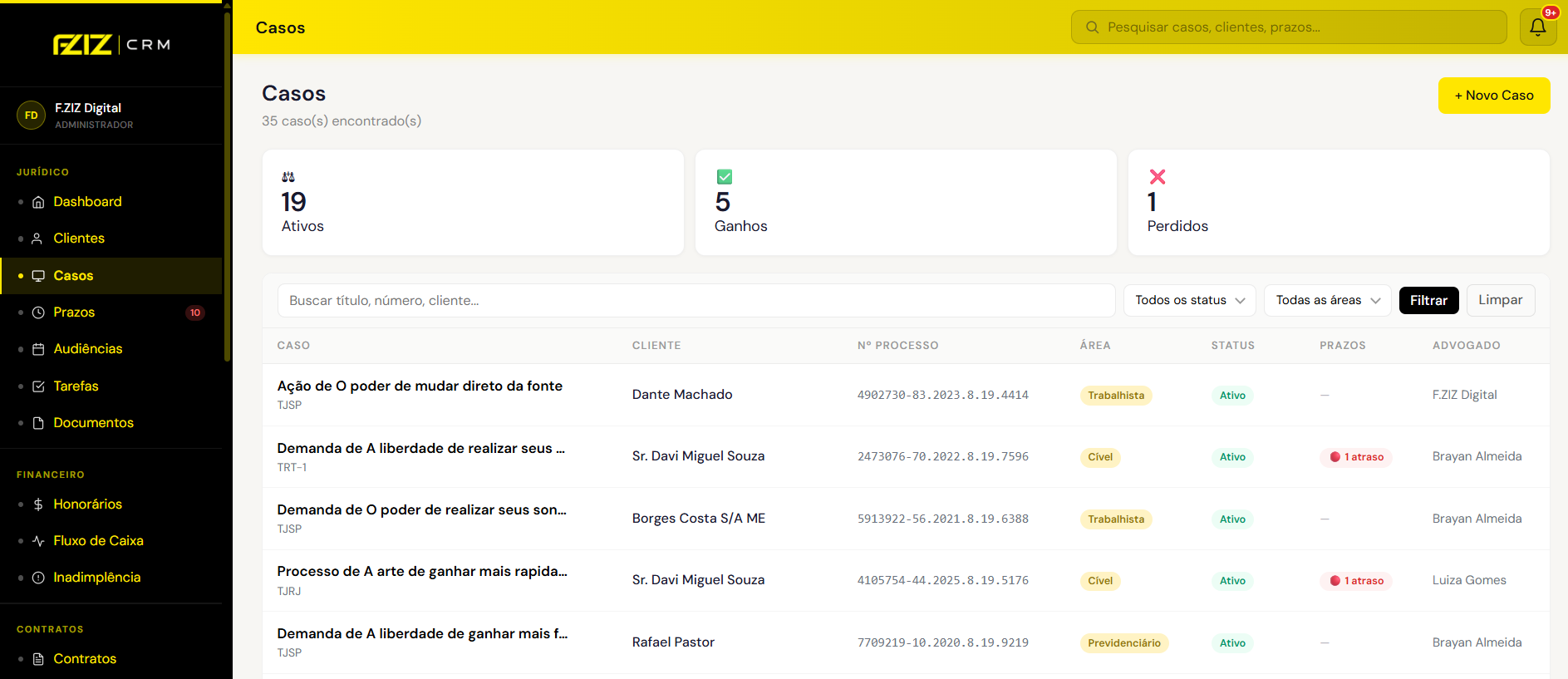1568x679 pixels.
Task: Click the search magnifier icon in header
Action: [x=1093, y=27]
